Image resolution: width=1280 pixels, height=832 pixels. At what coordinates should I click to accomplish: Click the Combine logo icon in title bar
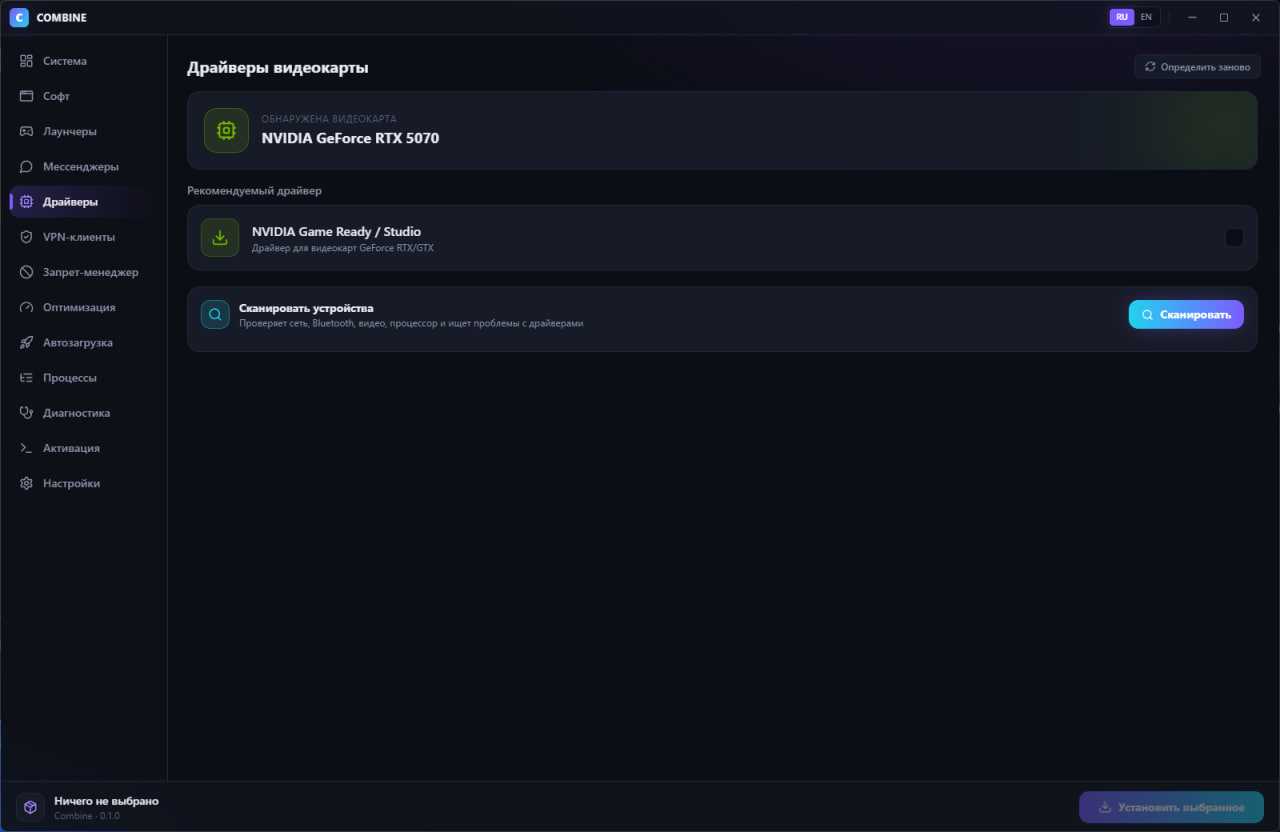click(x=19, y=17)
